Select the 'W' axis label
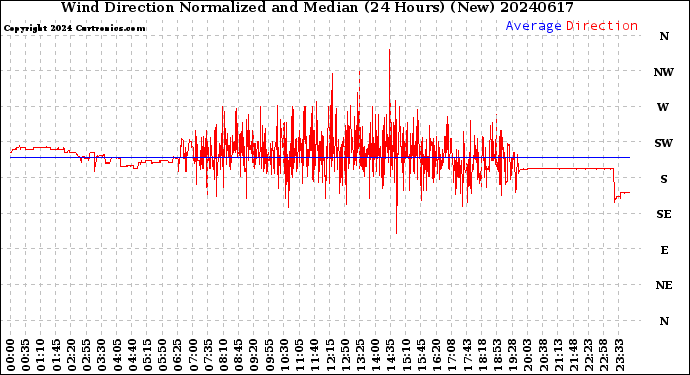Image resolution: width=690 pixels, height=375 pixels. click(x=663, y=107)
